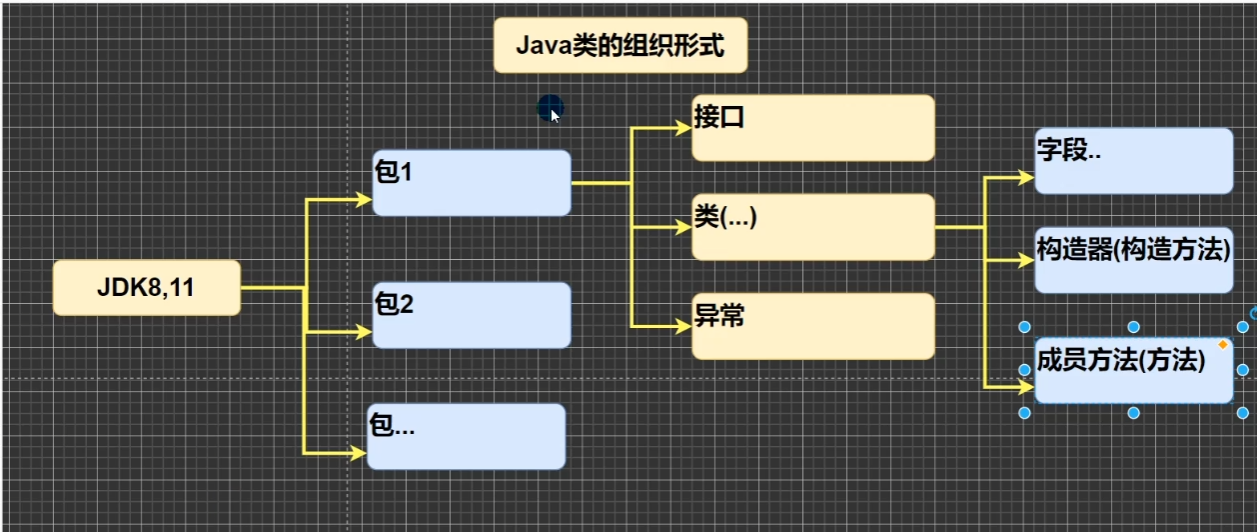
Task: Click the 字段.. field node
Action: [1134, 161]
